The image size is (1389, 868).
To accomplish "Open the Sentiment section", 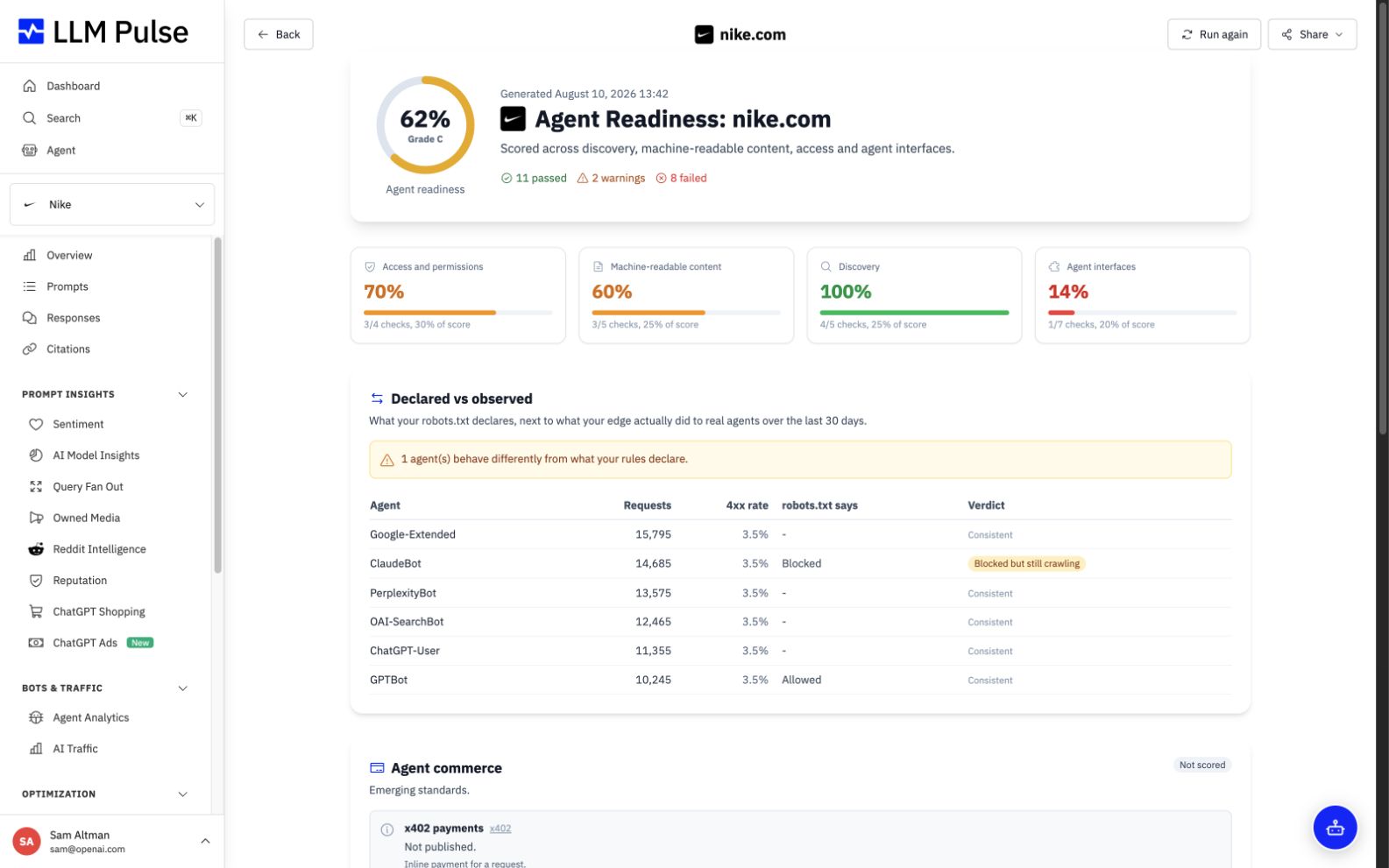I will (x=78, y=425).
